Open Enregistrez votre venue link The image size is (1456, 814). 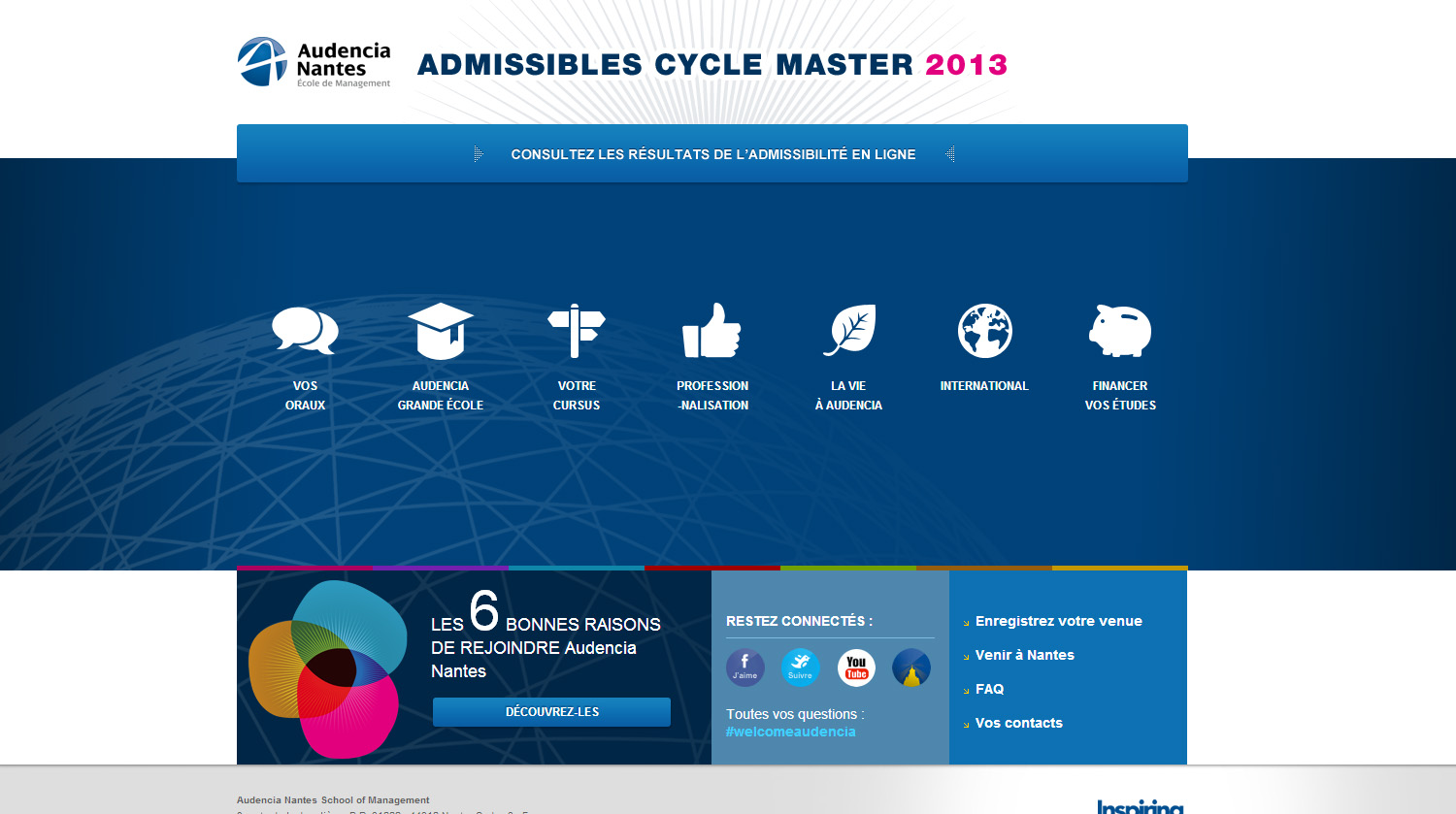coord(1059,621)
